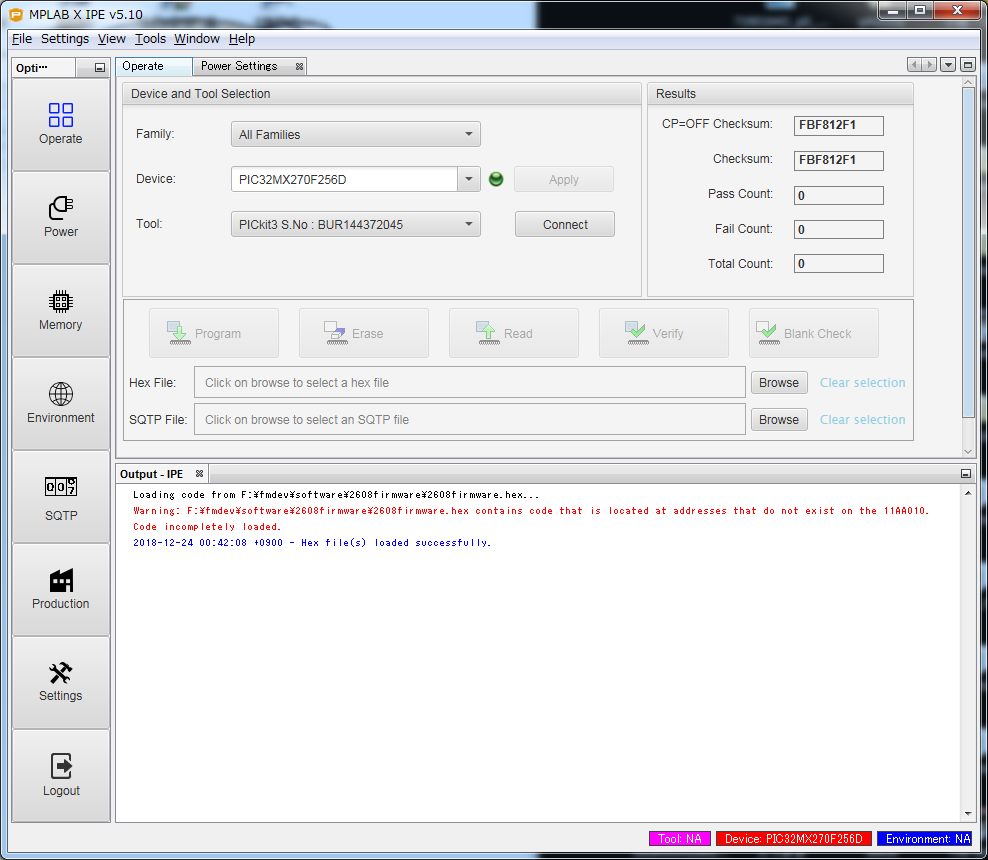Browse for a Hex file
This screenshot has width=988, height=860.
[778, 382]
